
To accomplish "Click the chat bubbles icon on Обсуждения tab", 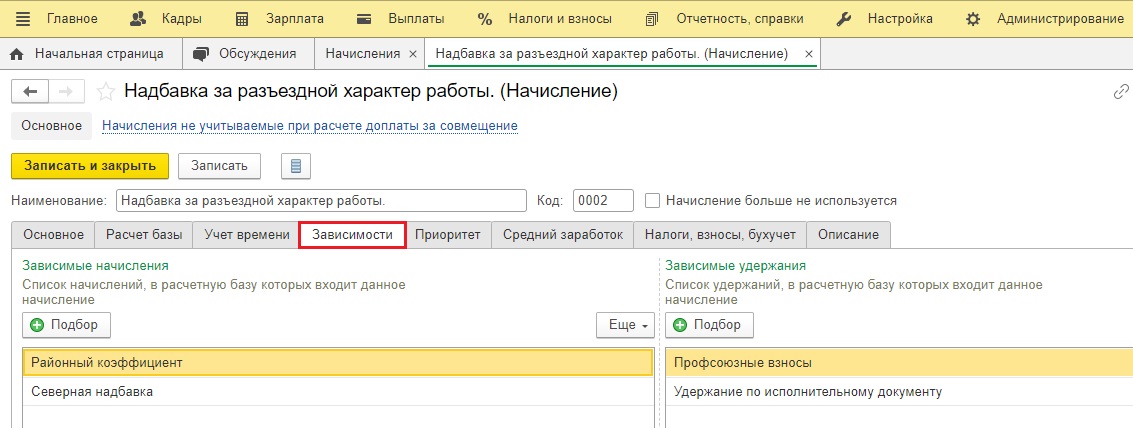I will pos(202,54).
